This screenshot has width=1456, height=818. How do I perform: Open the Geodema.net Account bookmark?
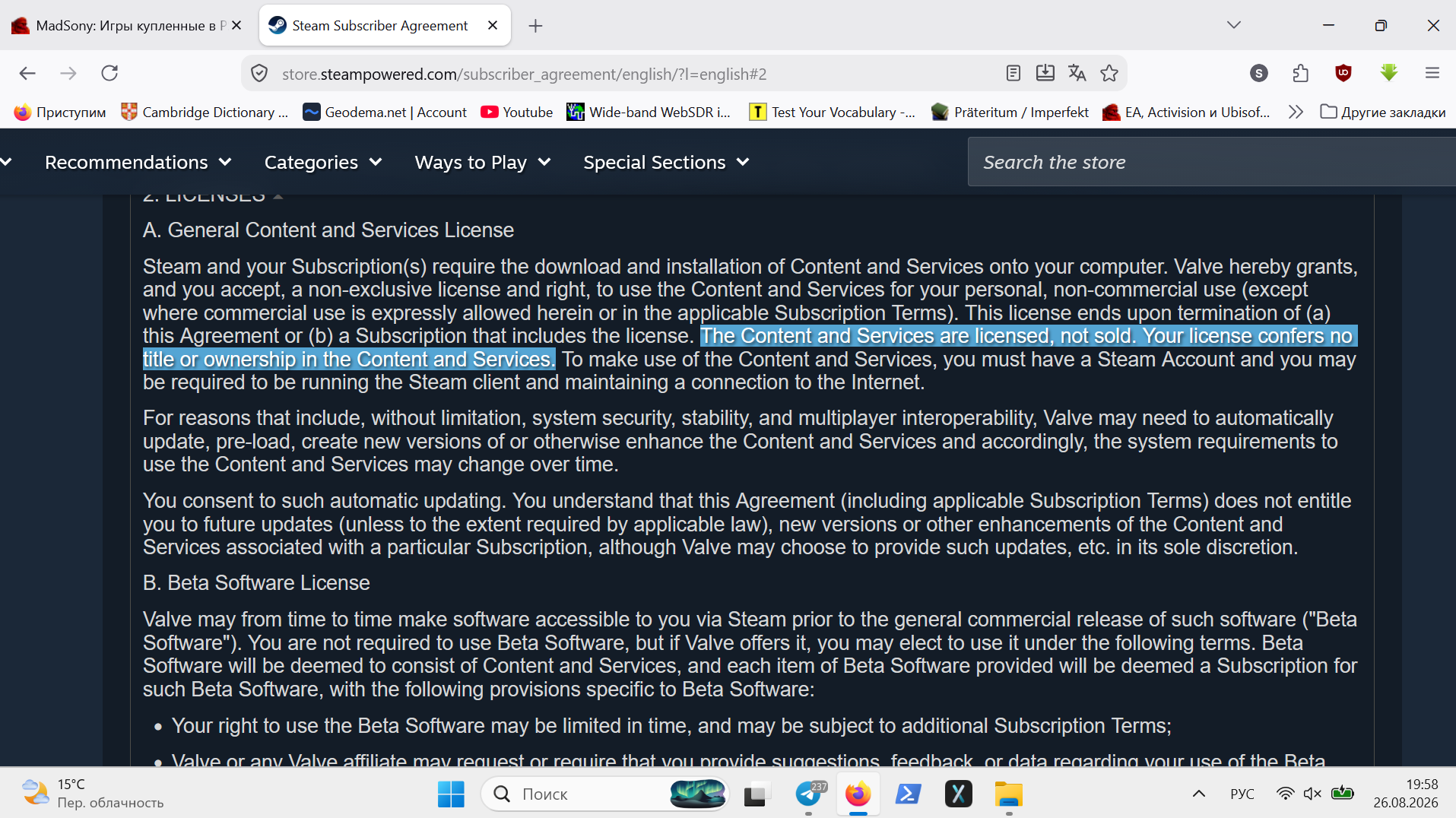click(x=385, y=112)
